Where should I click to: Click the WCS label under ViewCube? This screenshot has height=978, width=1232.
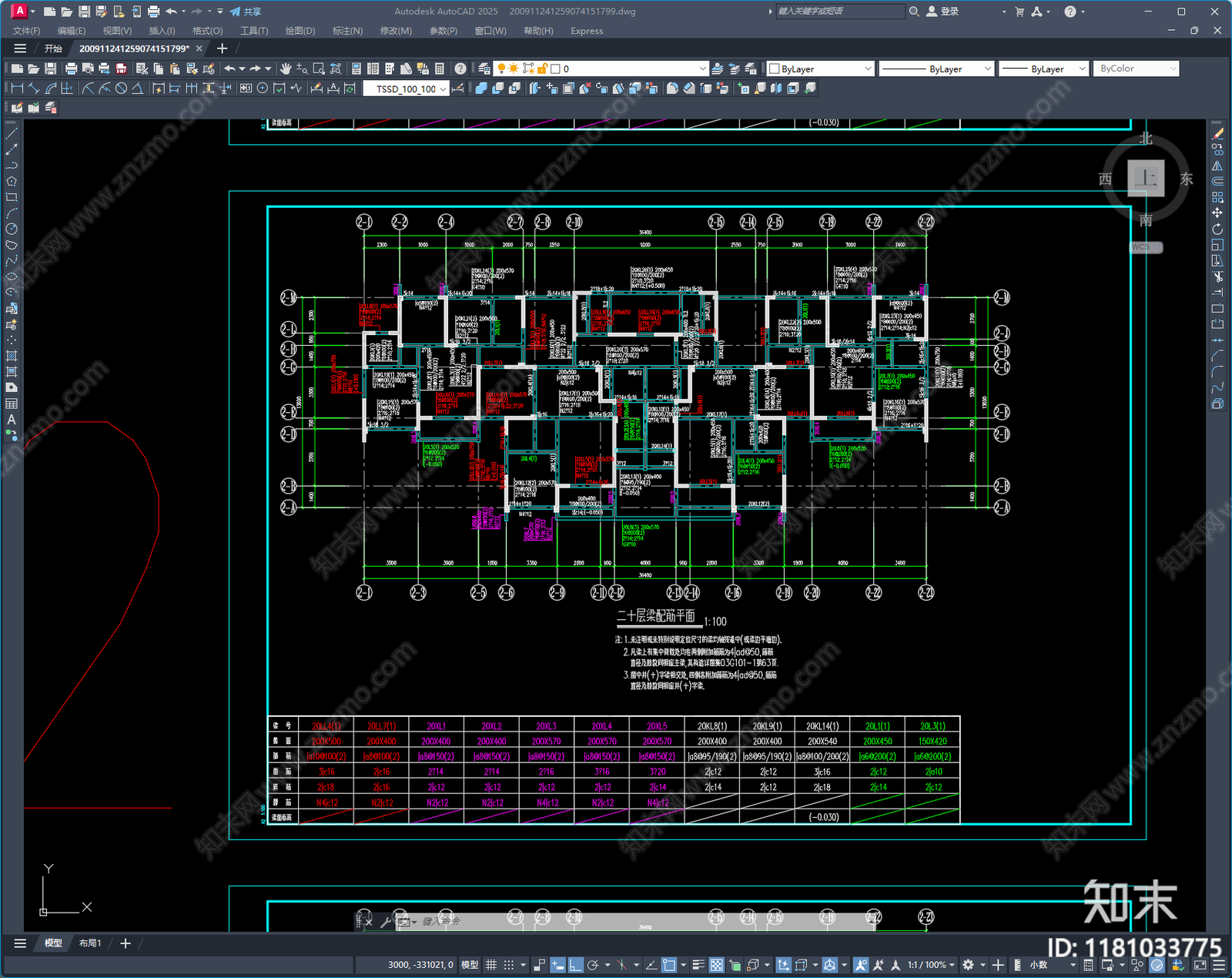point(1146,247)
